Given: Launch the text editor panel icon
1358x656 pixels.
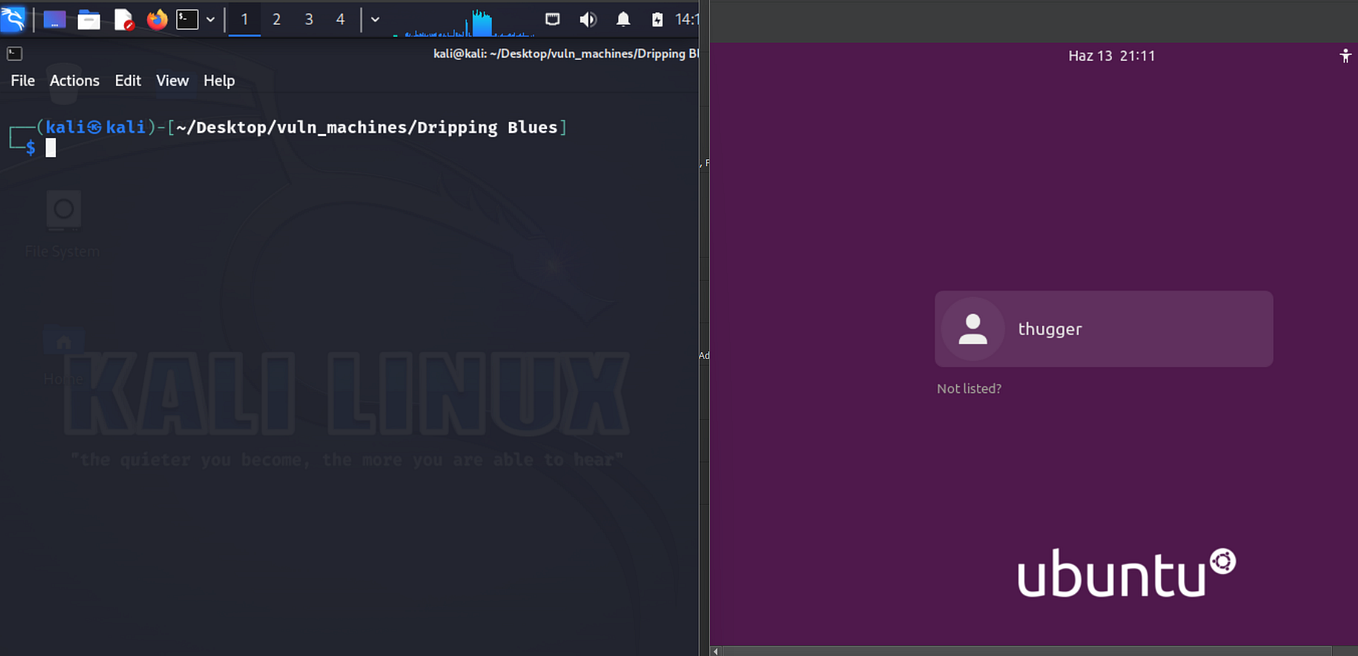Looking at the screenshot, I should (123, 19).
